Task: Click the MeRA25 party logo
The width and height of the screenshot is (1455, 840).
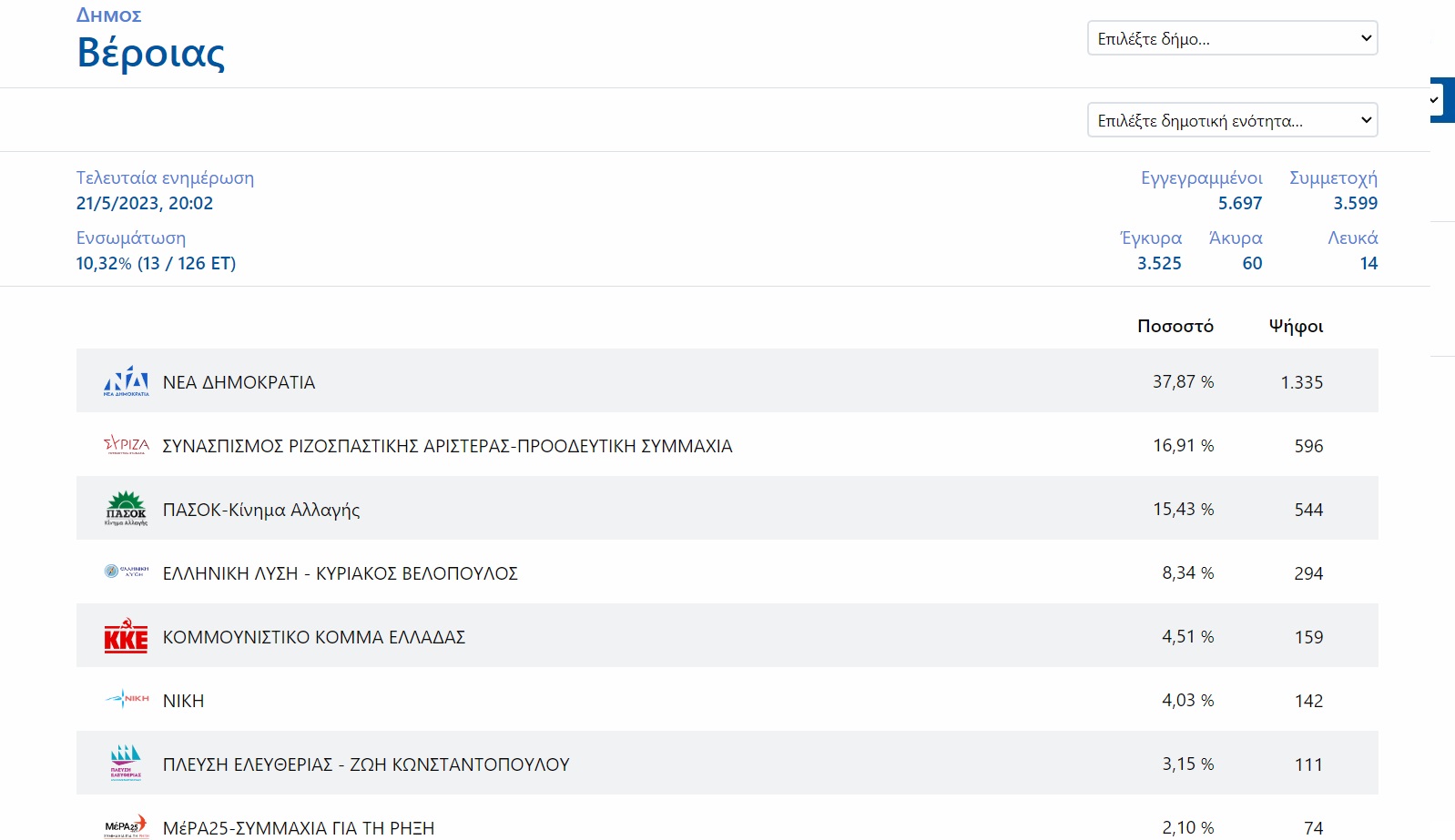Action: 126,826
